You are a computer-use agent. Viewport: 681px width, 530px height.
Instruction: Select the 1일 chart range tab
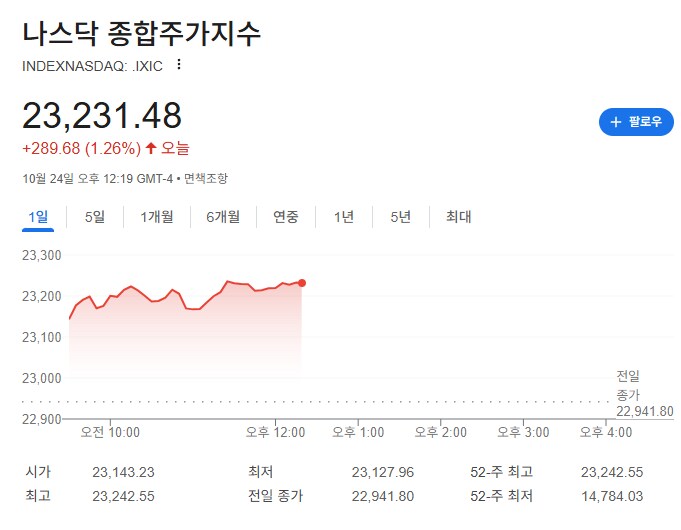38,217
